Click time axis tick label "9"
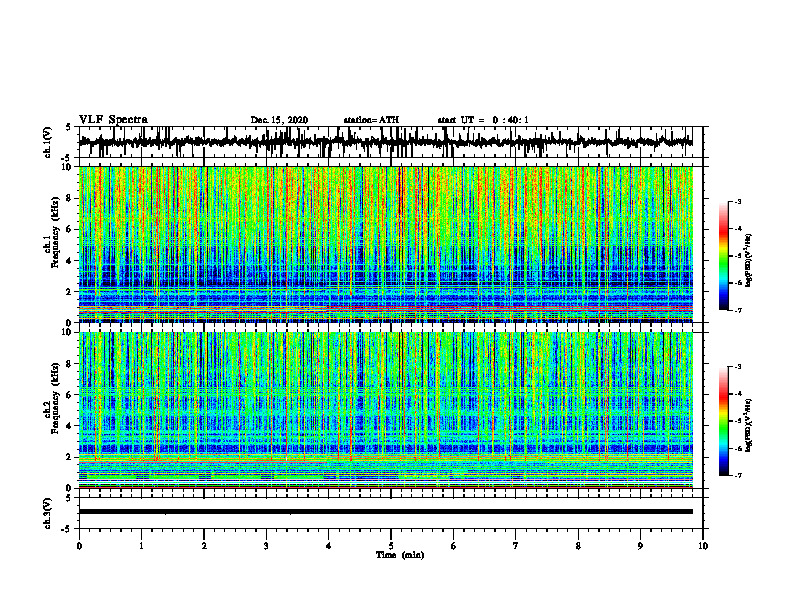The image size is (792, 612). point(640,546)
